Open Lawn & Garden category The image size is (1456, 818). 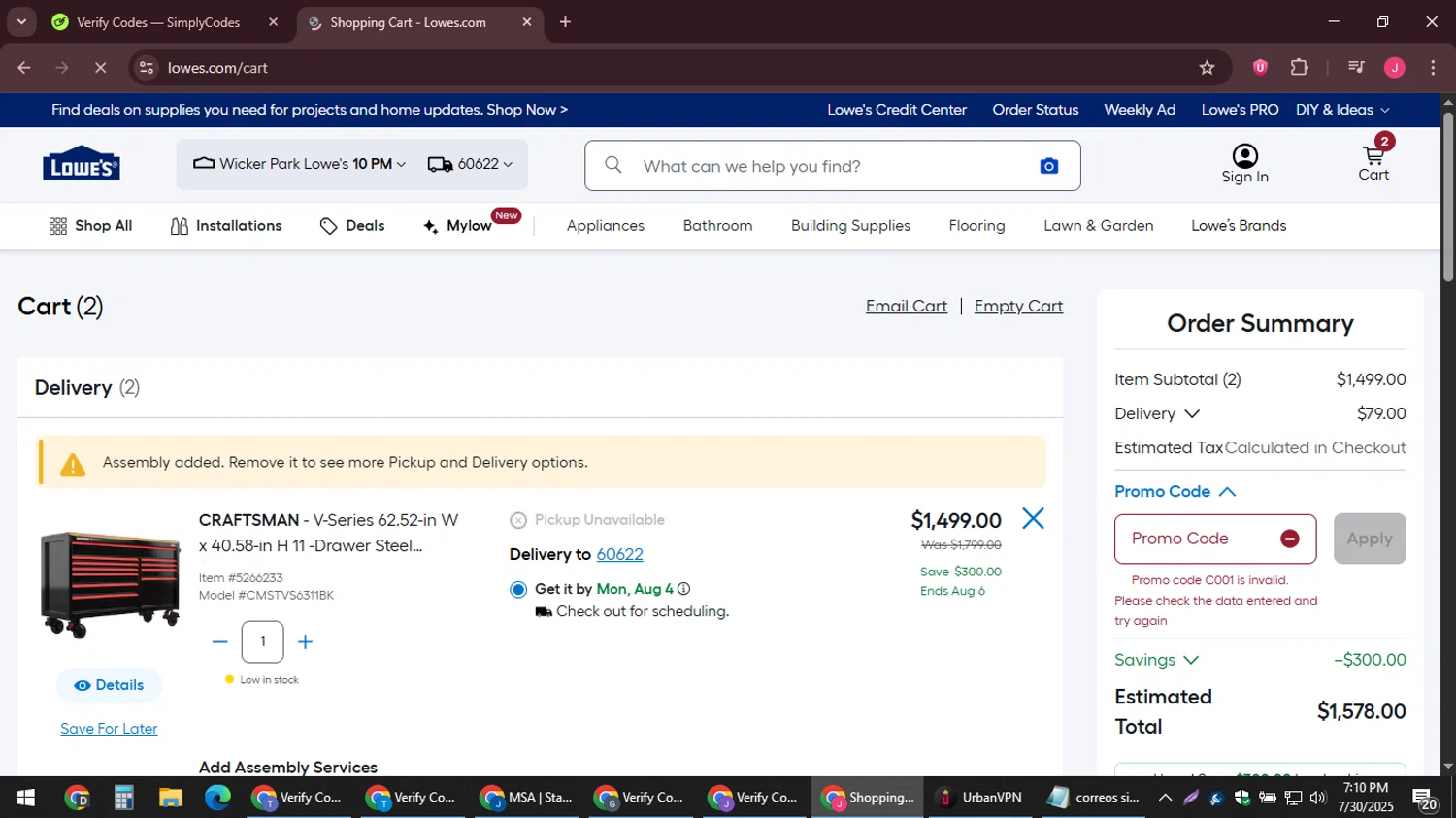point(1099,226)
